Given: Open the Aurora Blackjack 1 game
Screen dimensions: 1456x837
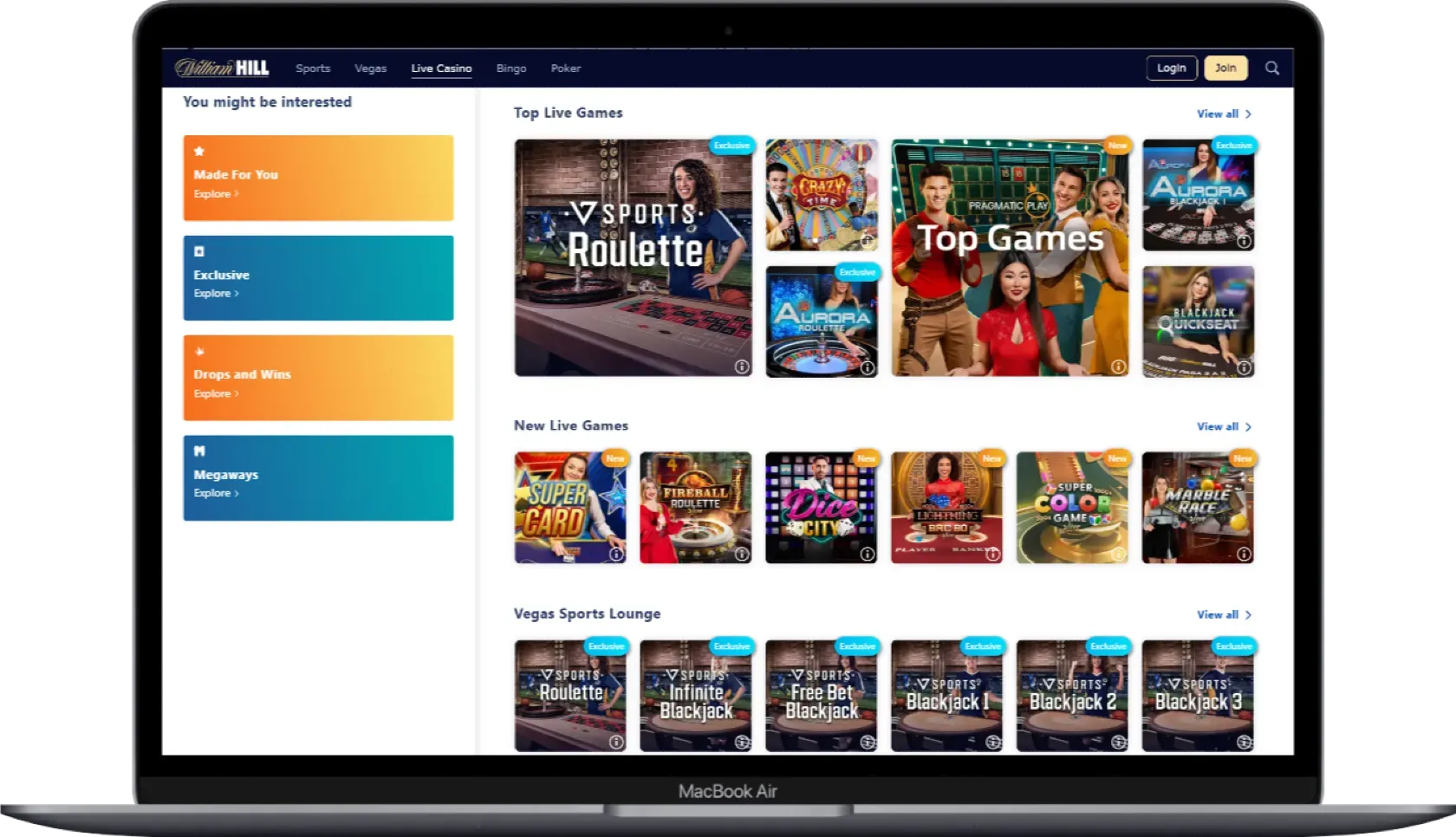Looking at the screenshot, I should coord(1199,195).
